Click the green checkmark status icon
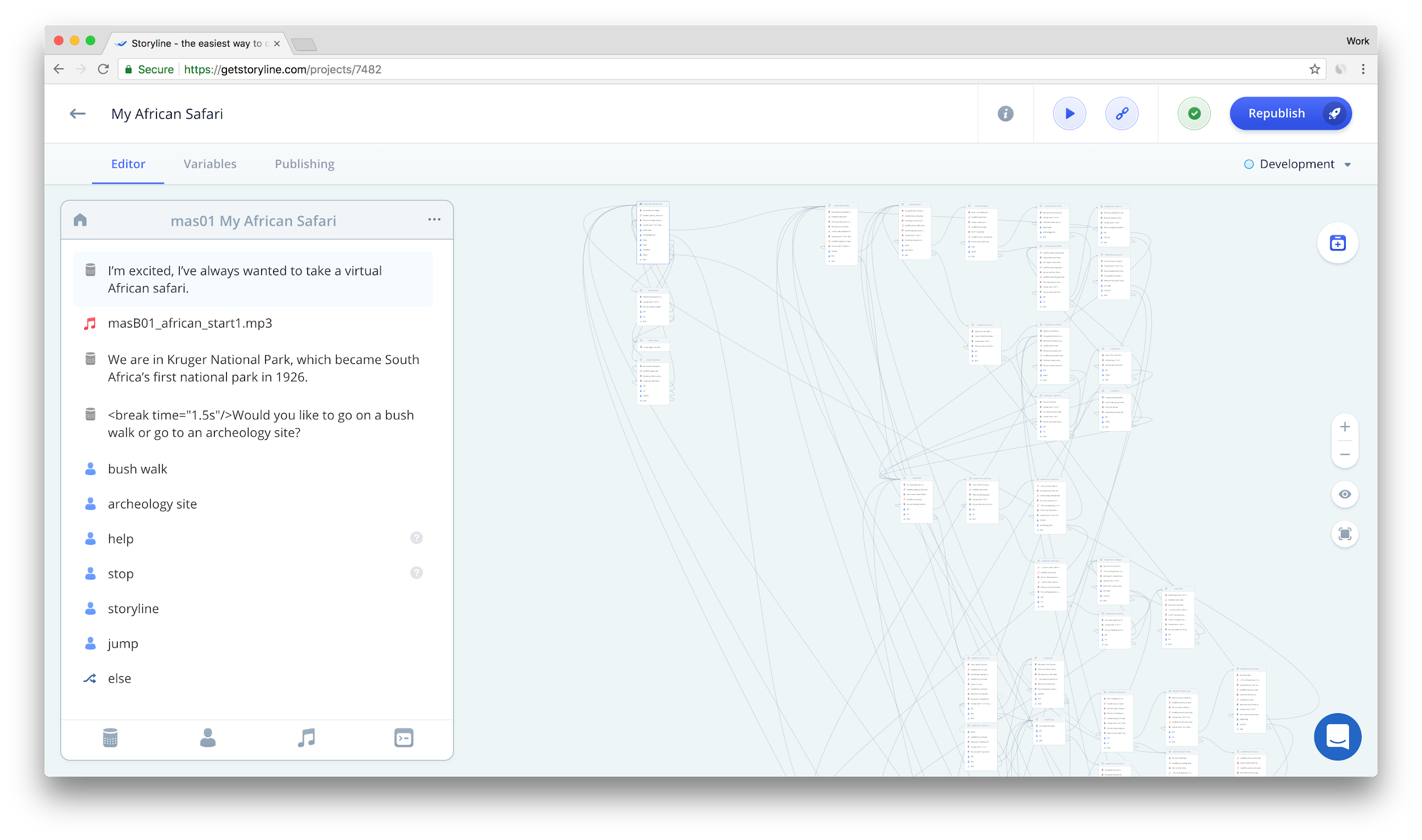This screenshot has height=840, width=1422. click(x=1194, y=114)
